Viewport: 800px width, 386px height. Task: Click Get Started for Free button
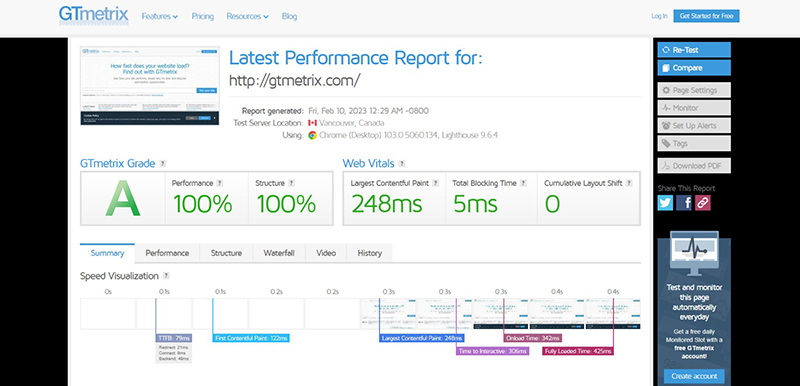706,16
